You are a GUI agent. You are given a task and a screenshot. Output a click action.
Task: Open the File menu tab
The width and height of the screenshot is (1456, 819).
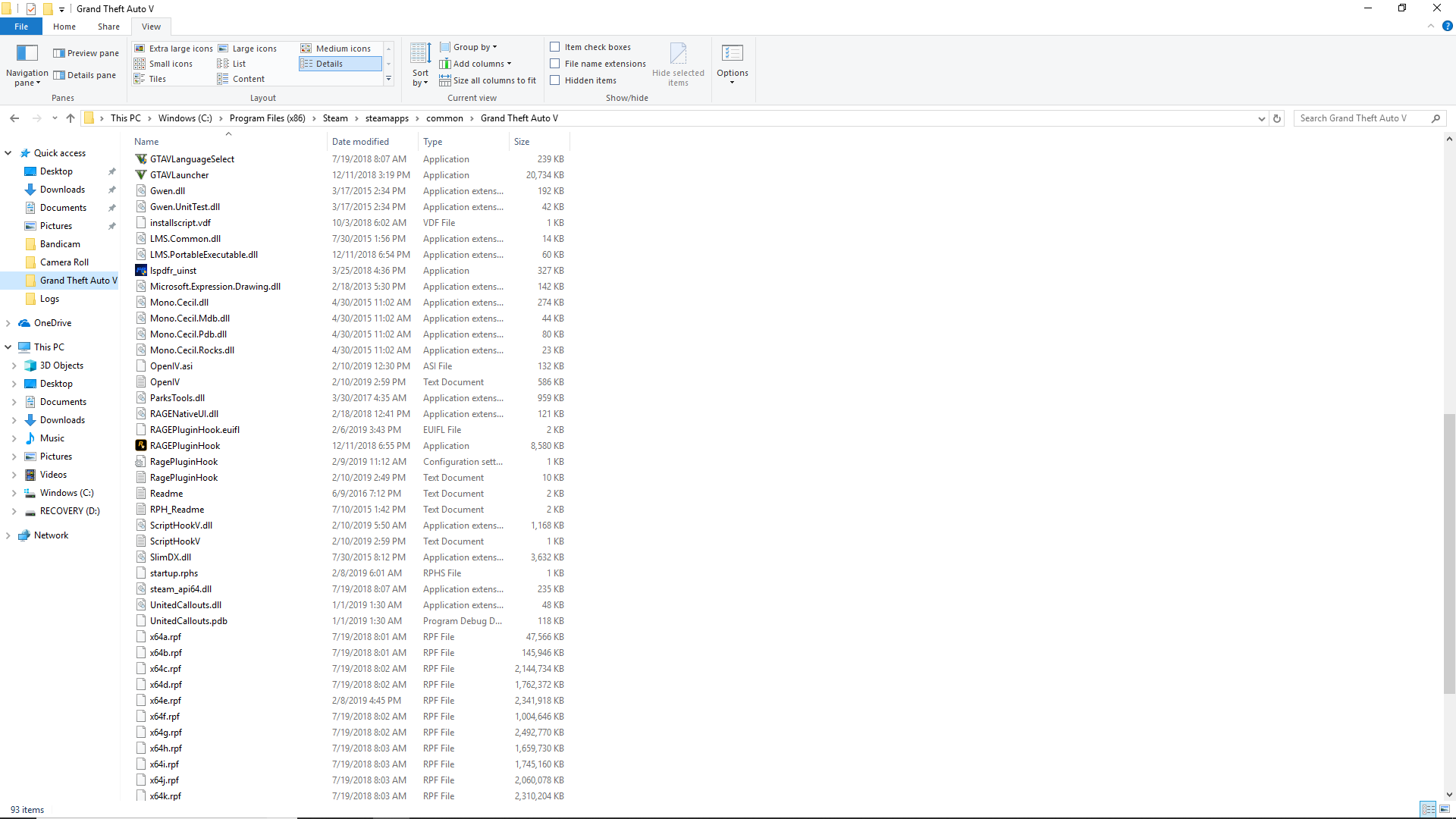click(21, 27)
